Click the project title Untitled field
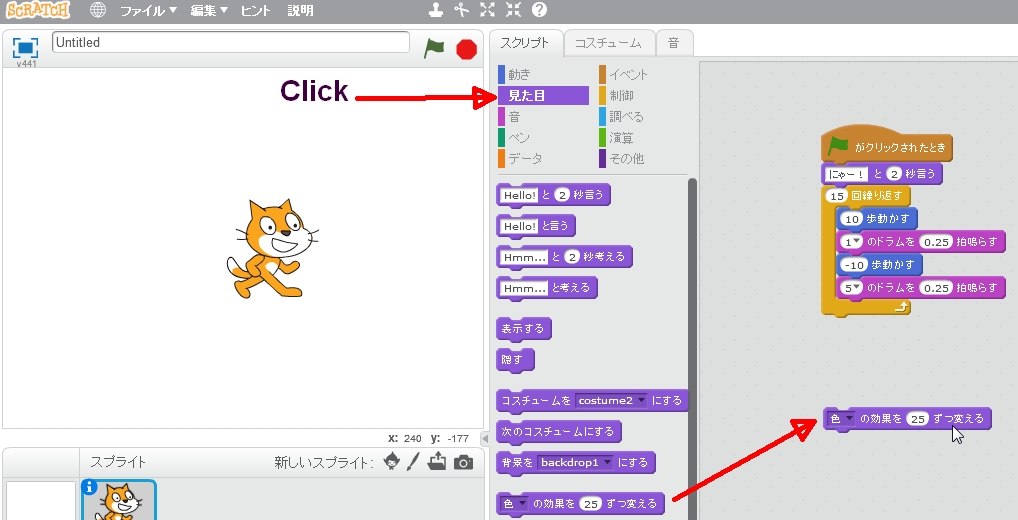 pyautogui.click(x=230, y=42)
